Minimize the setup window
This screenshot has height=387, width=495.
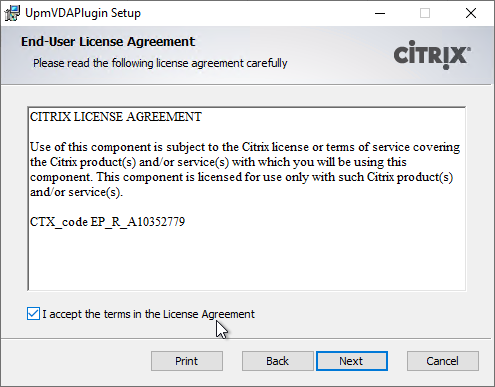point(380,13)
